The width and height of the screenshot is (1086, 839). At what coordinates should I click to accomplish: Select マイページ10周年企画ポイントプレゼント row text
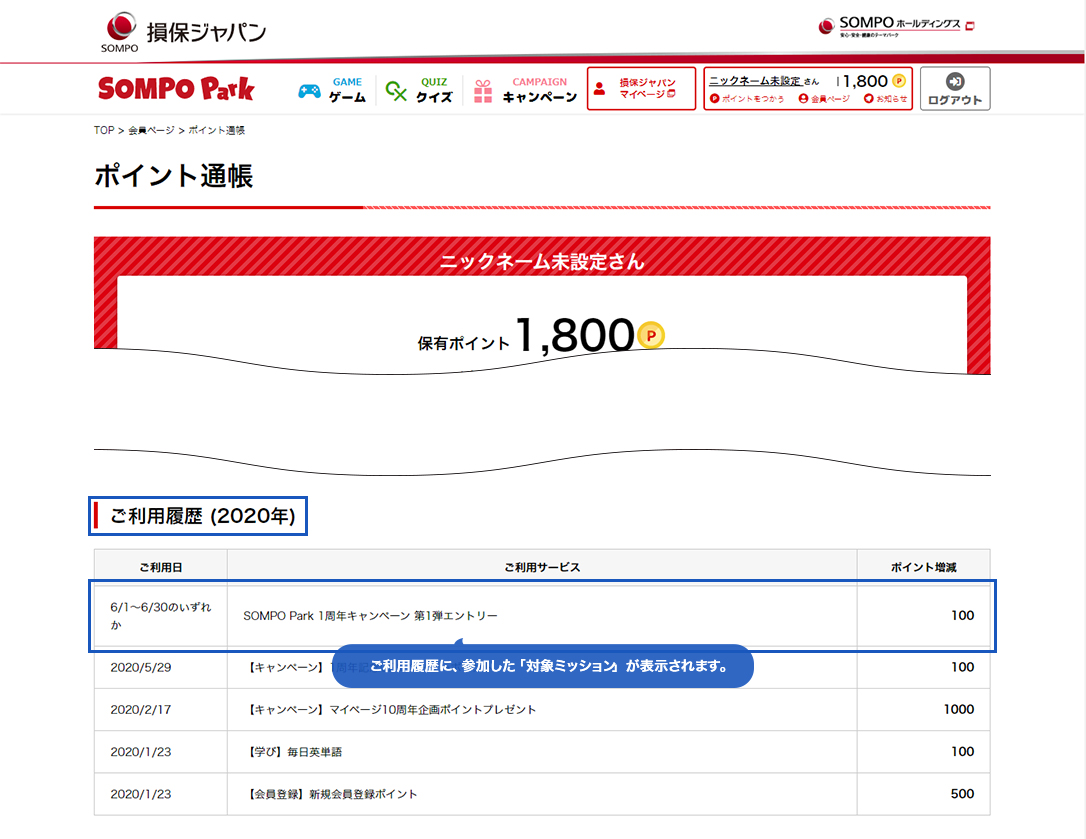(392, 709)
